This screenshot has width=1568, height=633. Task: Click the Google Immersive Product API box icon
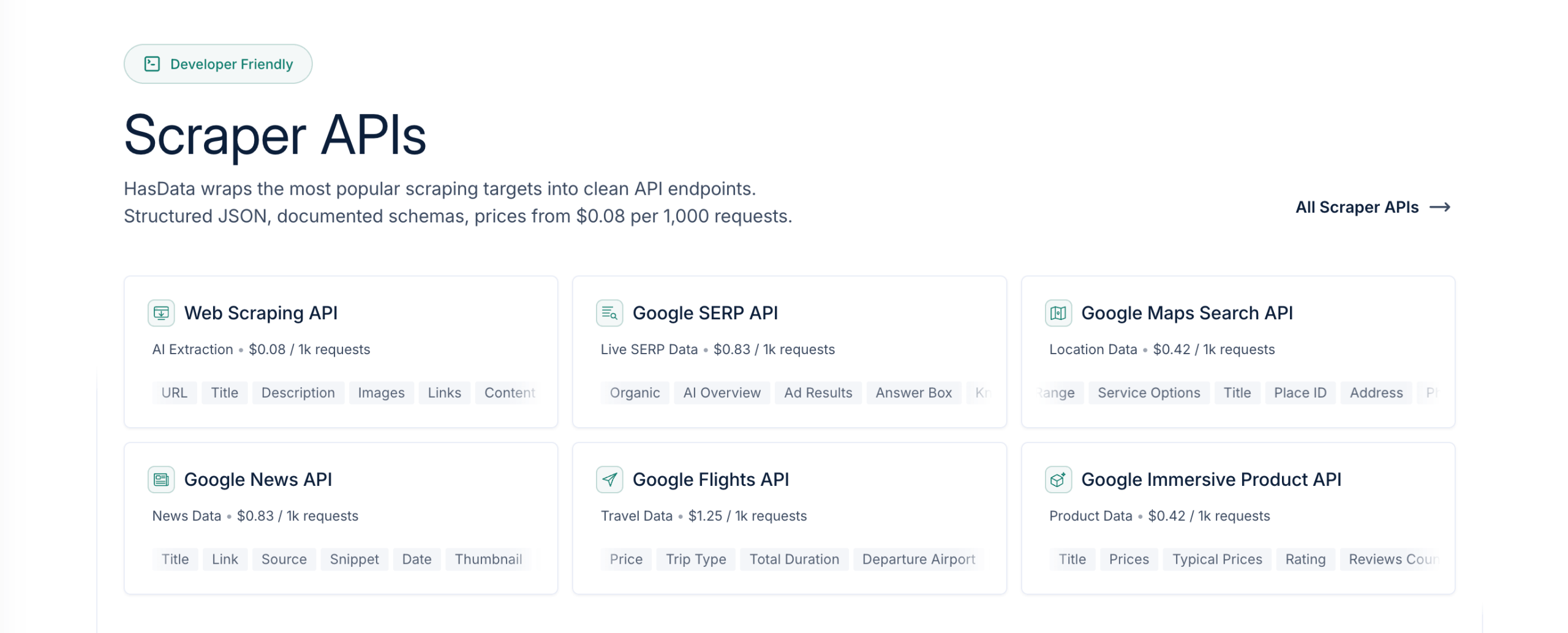pos(1058,480)
